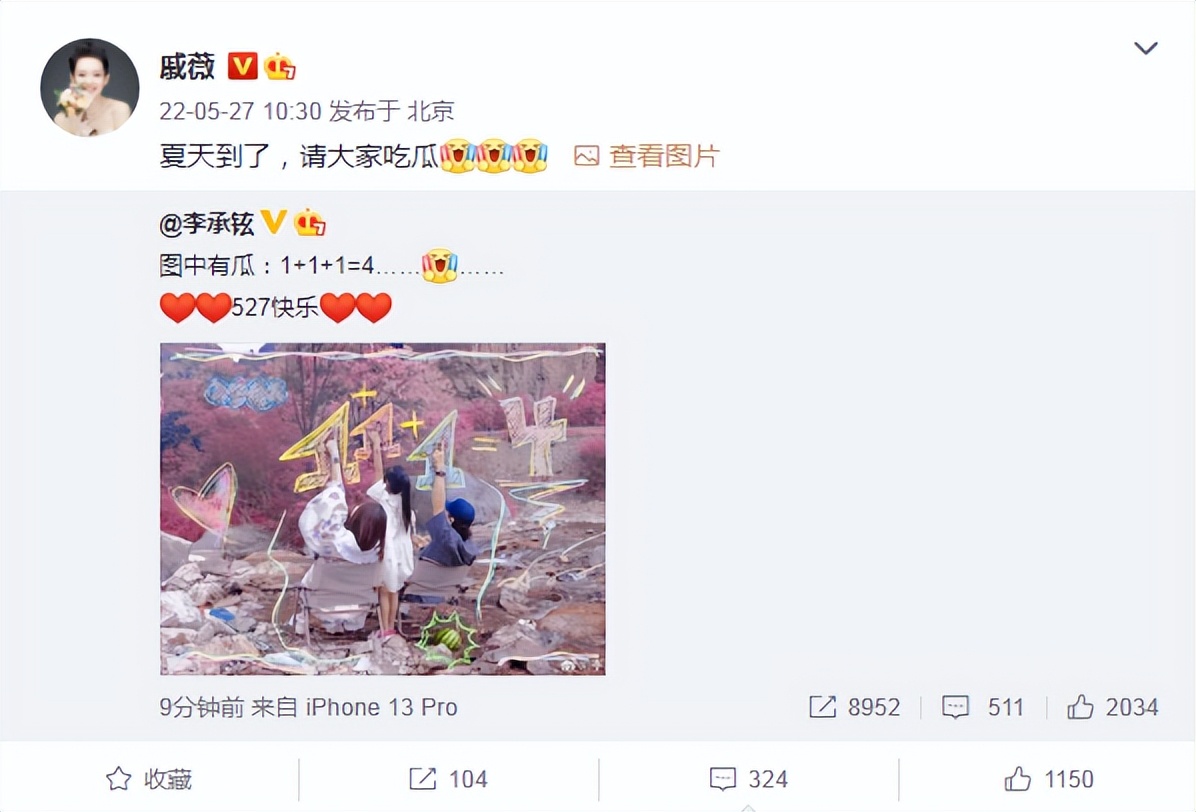Click the crown membership badge beside 戚薇
Screen dimensions: 1196x812
[x=280, y=66]
